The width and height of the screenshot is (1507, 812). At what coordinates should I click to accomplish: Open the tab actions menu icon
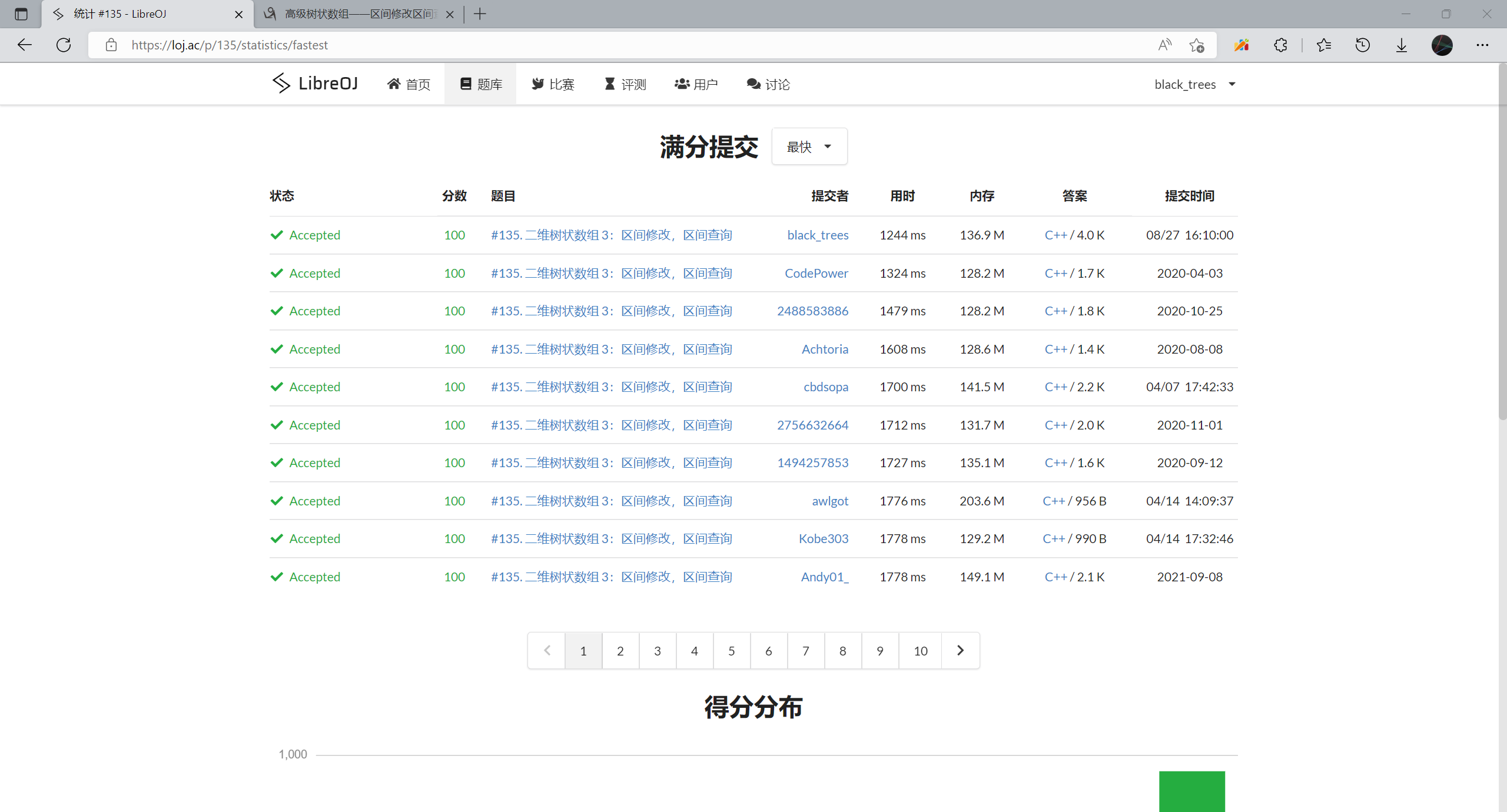tap(21, 14)
